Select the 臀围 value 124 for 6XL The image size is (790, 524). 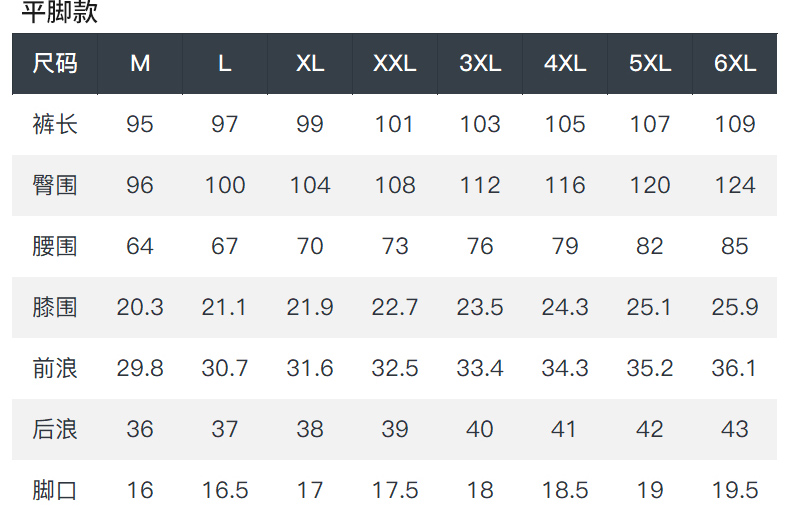tap(735, 185)
